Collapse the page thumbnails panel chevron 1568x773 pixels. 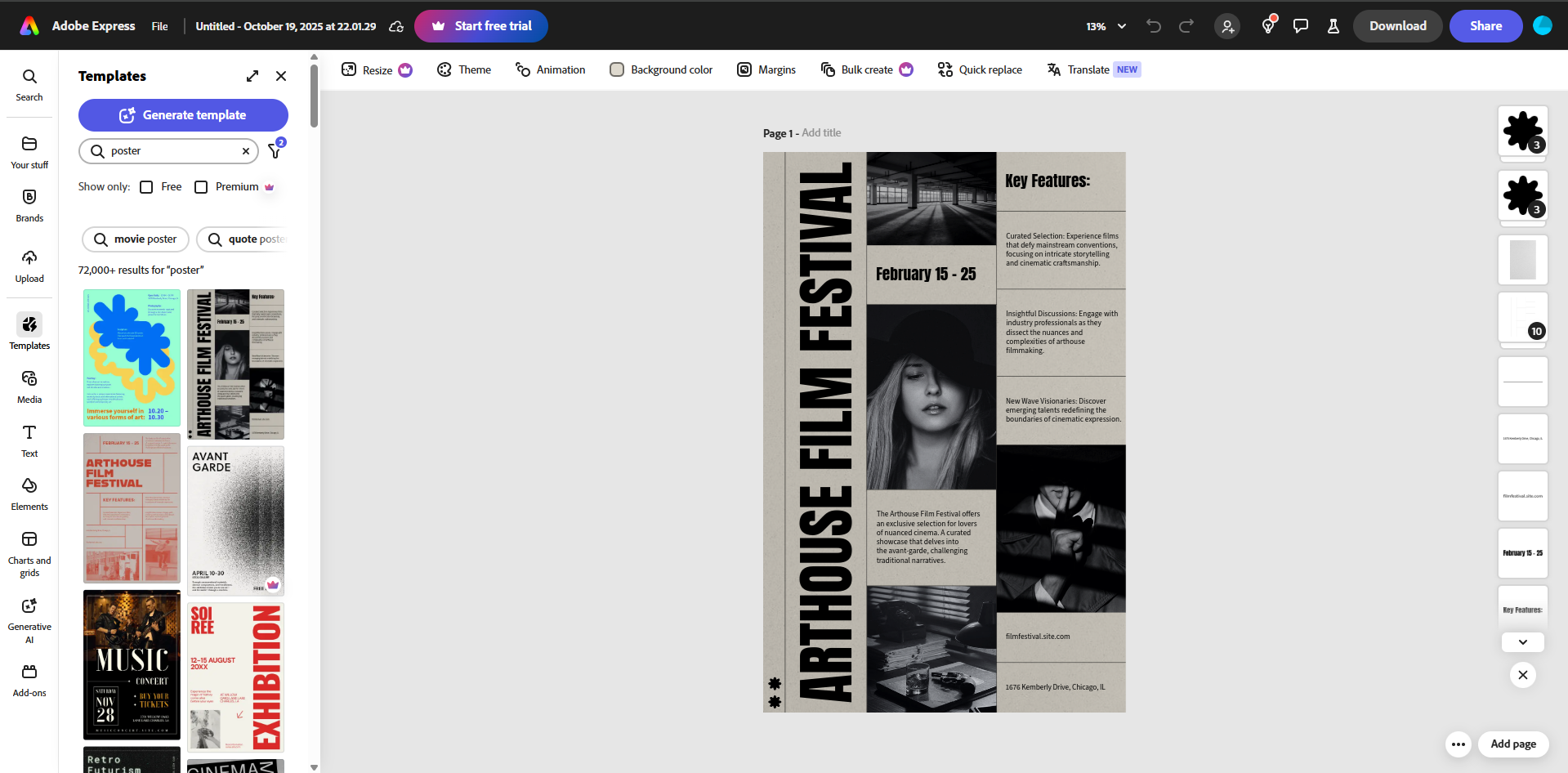1521,642
